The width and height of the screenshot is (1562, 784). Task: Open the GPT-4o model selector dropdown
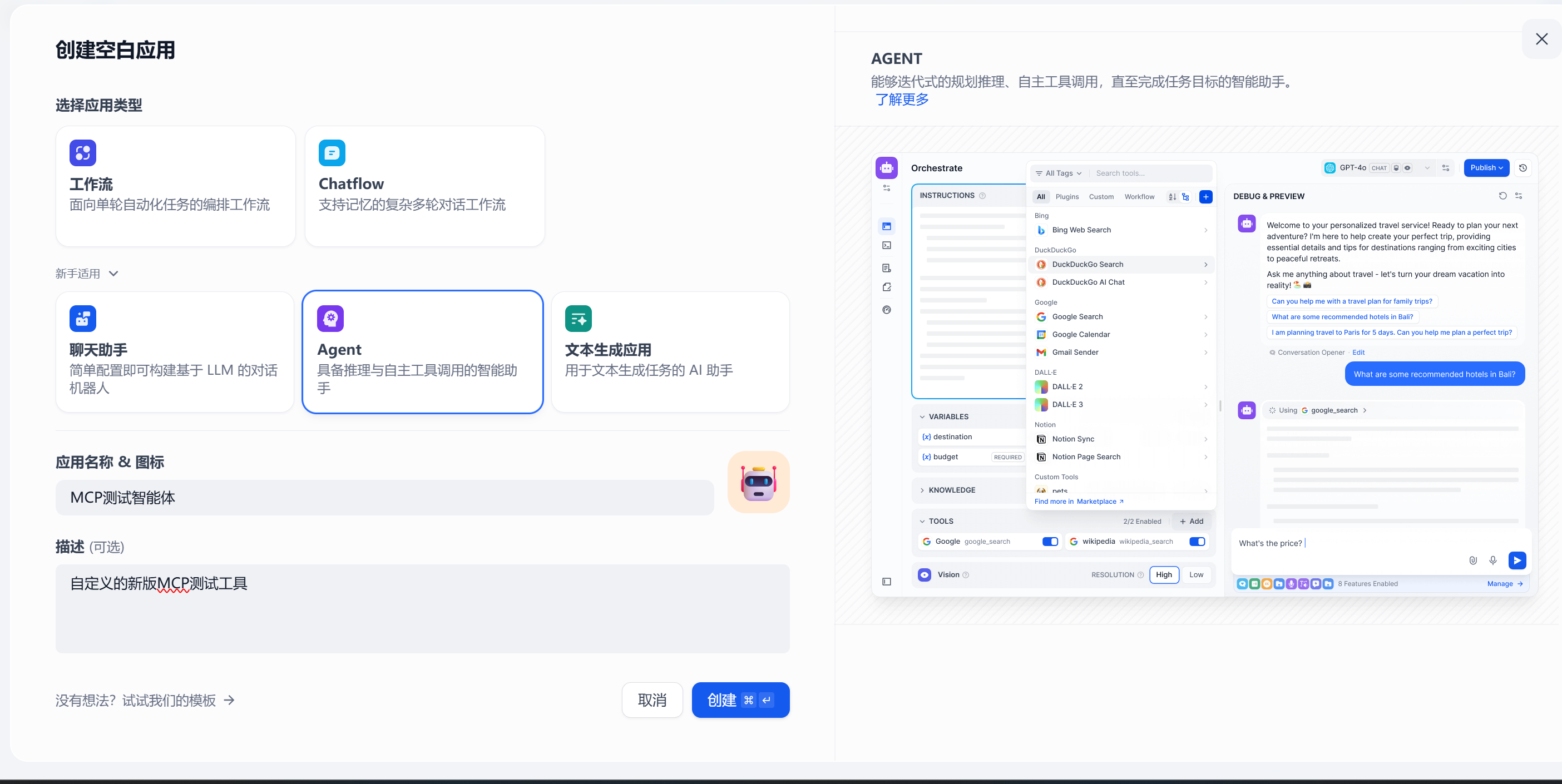point(1377,168)
